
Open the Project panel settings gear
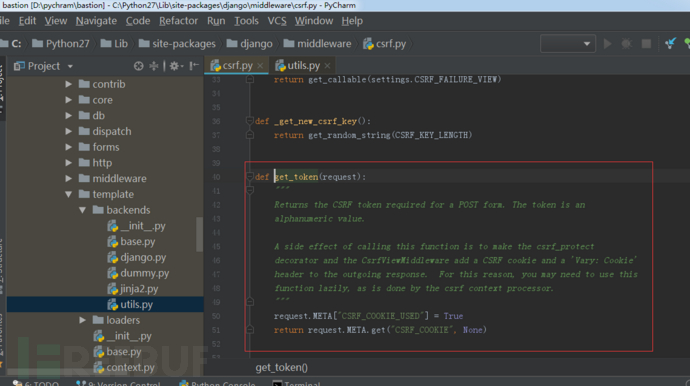[x=176, y=66]
